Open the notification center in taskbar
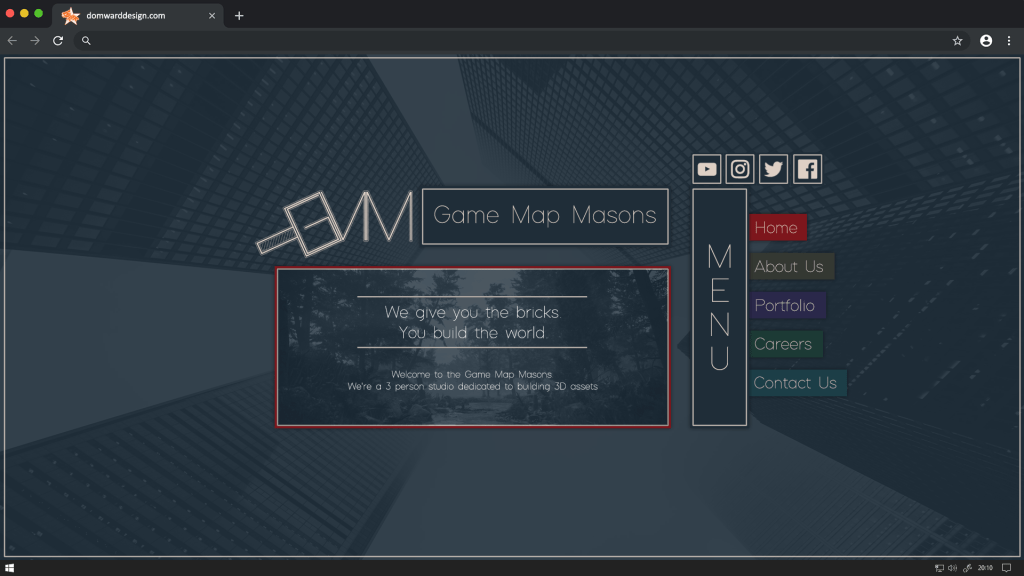 click(x=1007, y=568)
